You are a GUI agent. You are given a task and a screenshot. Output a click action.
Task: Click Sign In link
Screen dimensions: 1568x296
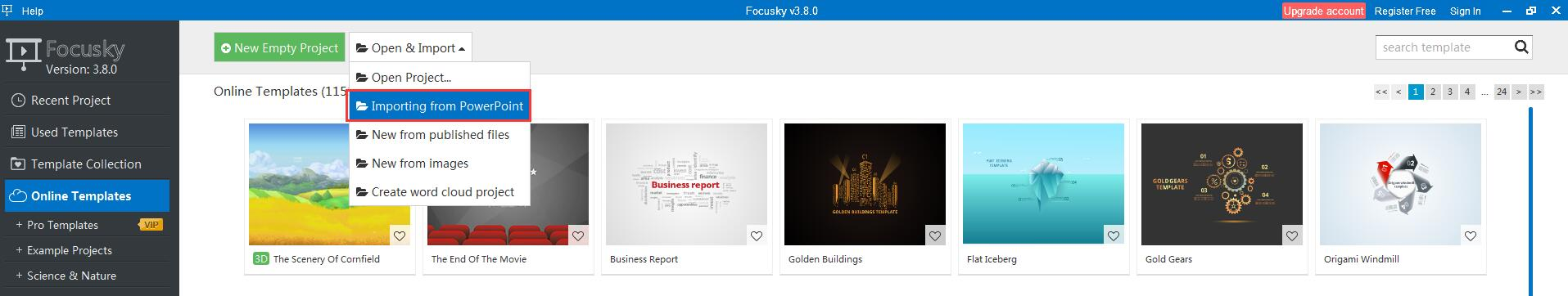pos(1465,11)
